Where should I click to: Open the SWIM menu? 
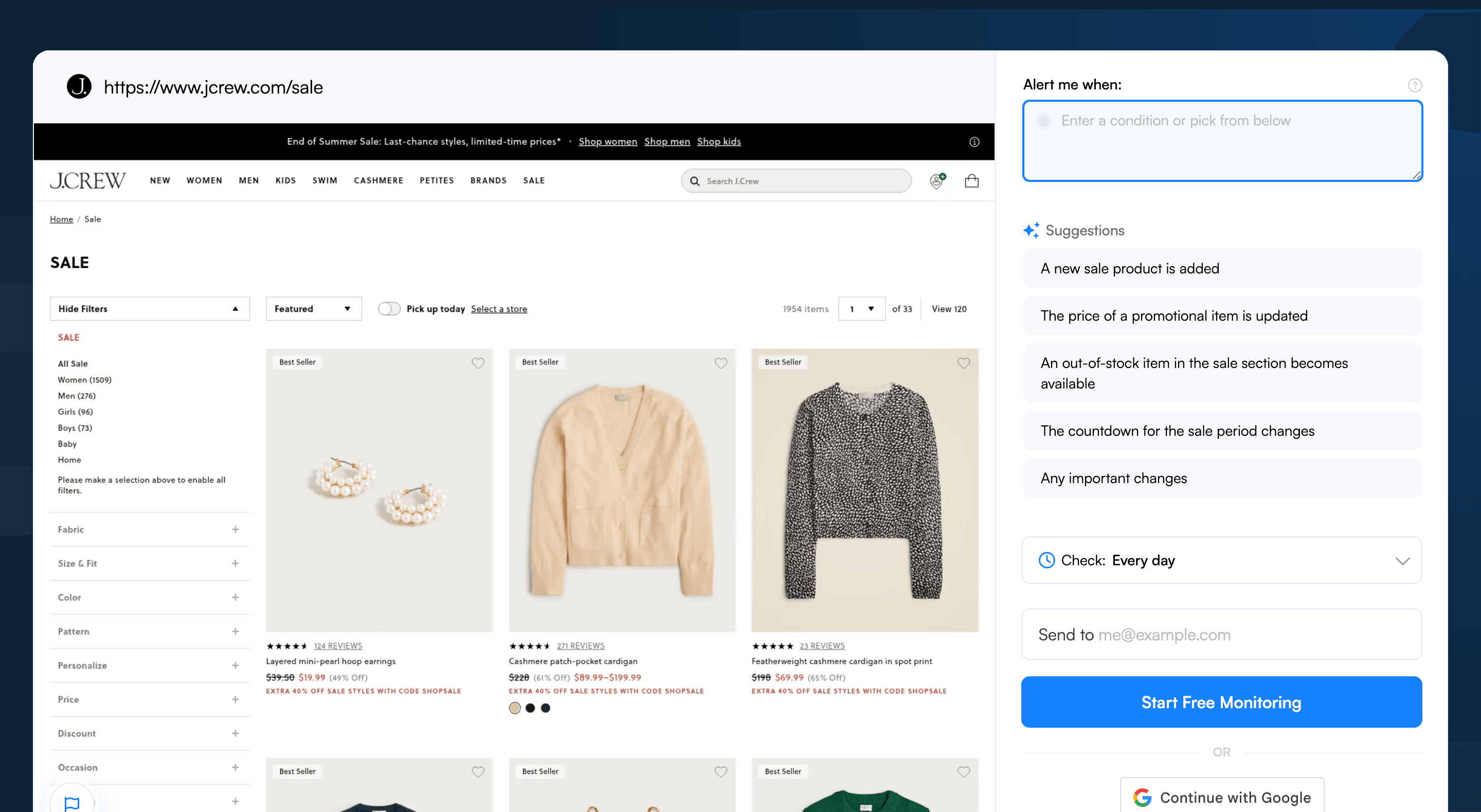[x=325, y=180]
